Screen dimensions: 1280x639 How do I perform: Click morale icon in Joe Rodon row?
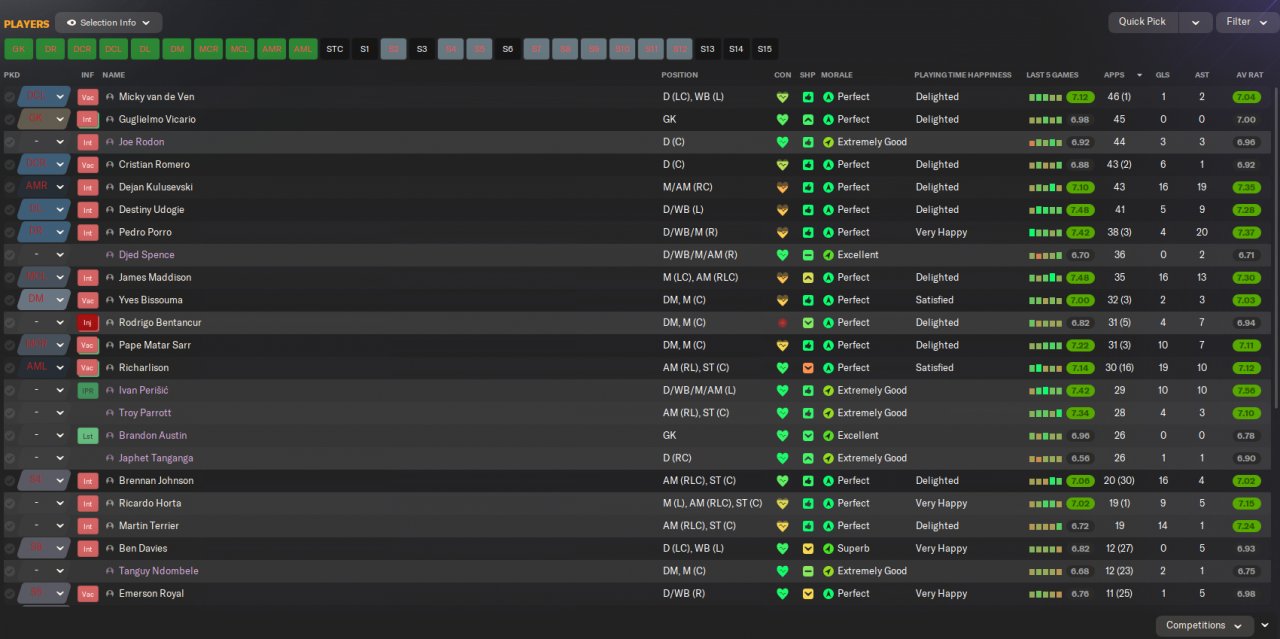(x=828, y=142)
